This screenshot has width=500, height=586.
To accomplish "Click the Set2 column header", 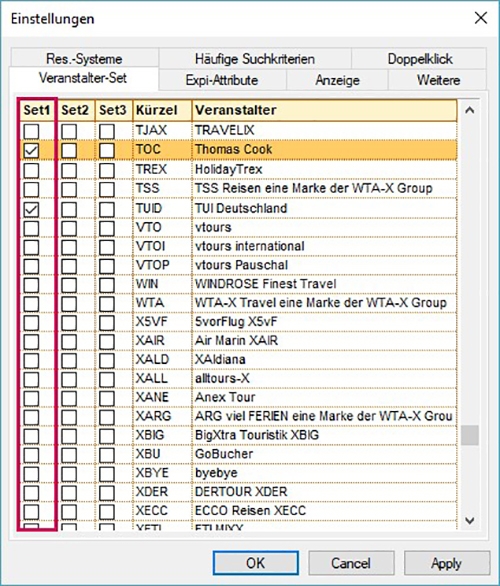I will coord(75,110).
